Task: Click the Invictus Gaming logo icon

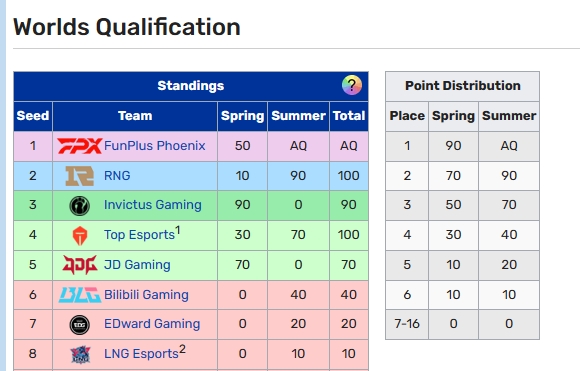Action: (x=80, y=205)
